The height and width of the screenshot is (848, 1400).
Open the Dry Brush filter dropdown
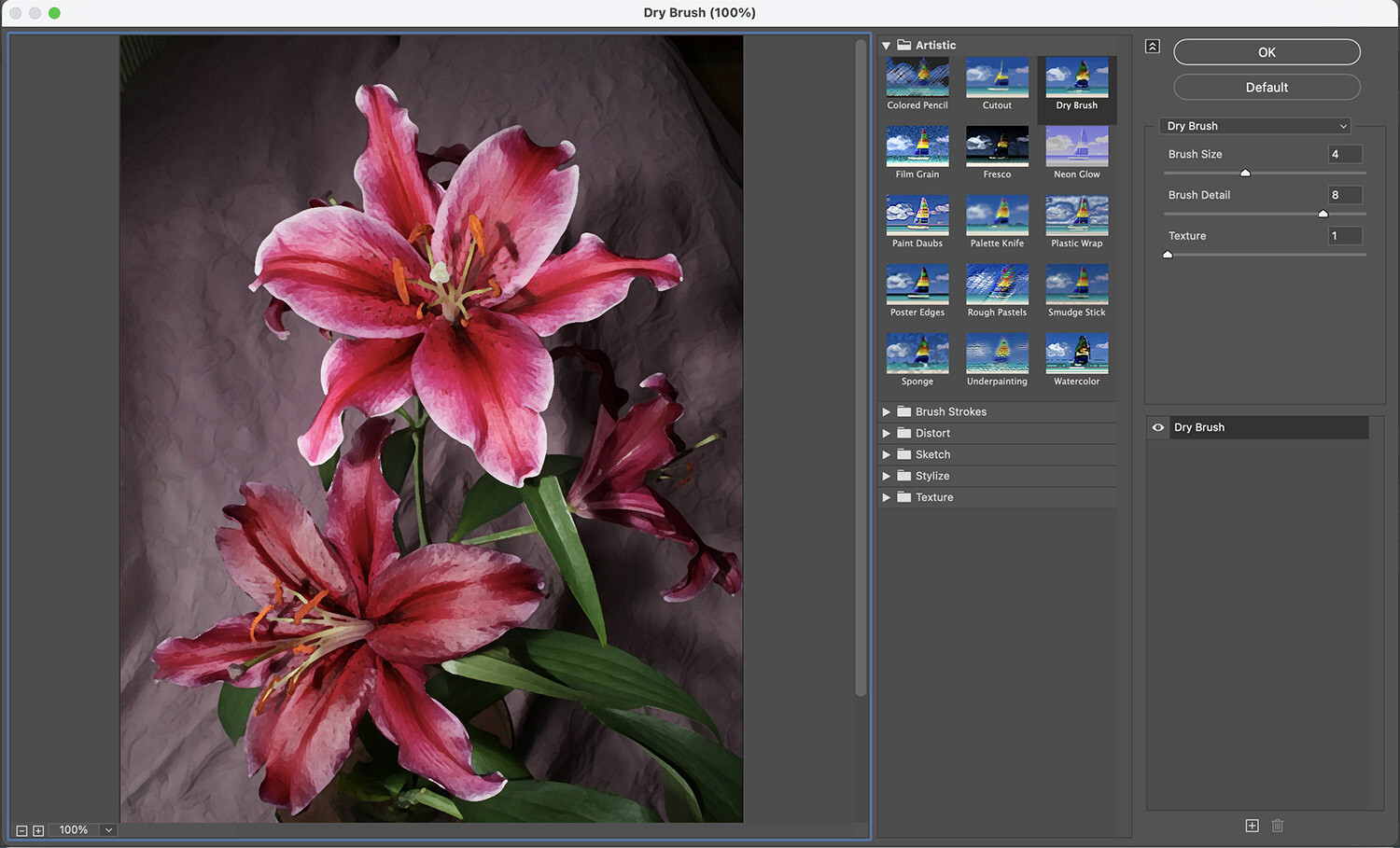1254,125
